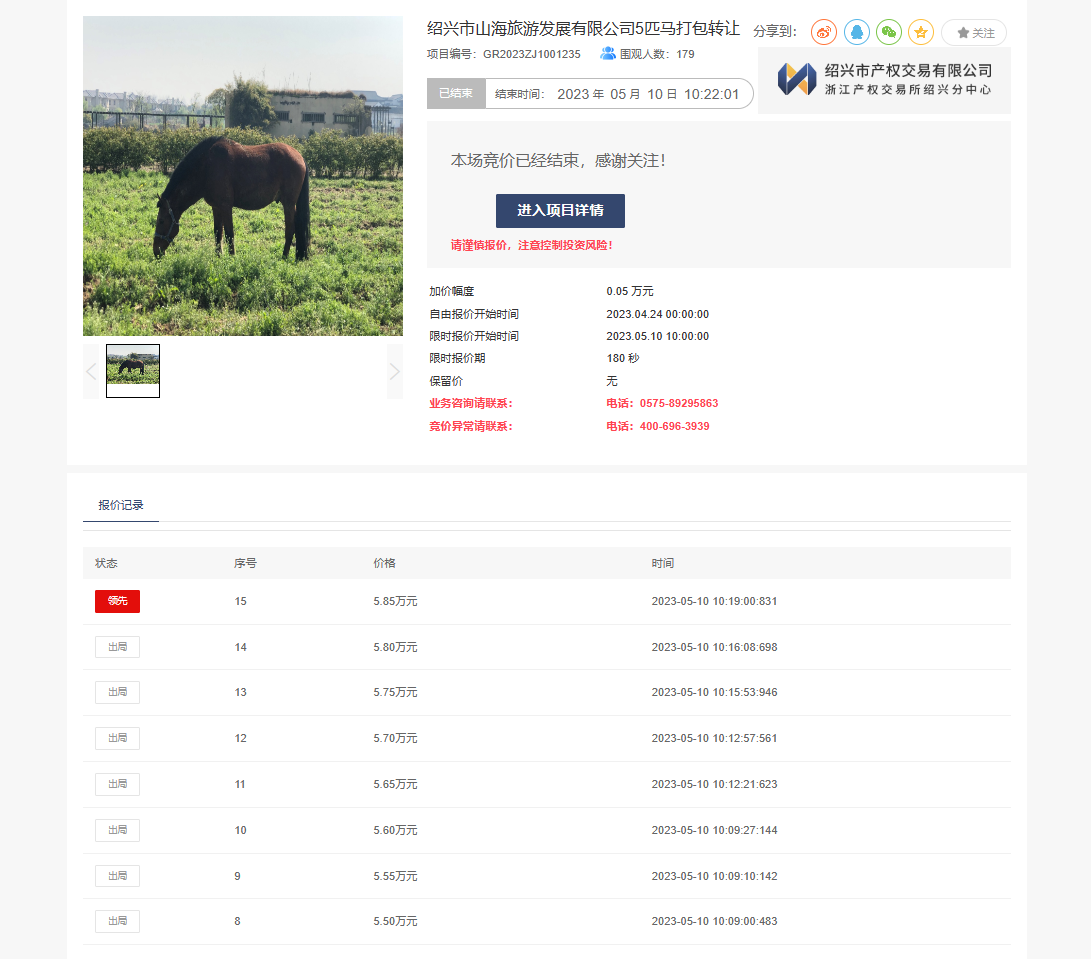Image resolution: width=1091 pixels, height=959 pixels.
Task: Click the 本场竞价已经结束 message
Action: point(558,161)
